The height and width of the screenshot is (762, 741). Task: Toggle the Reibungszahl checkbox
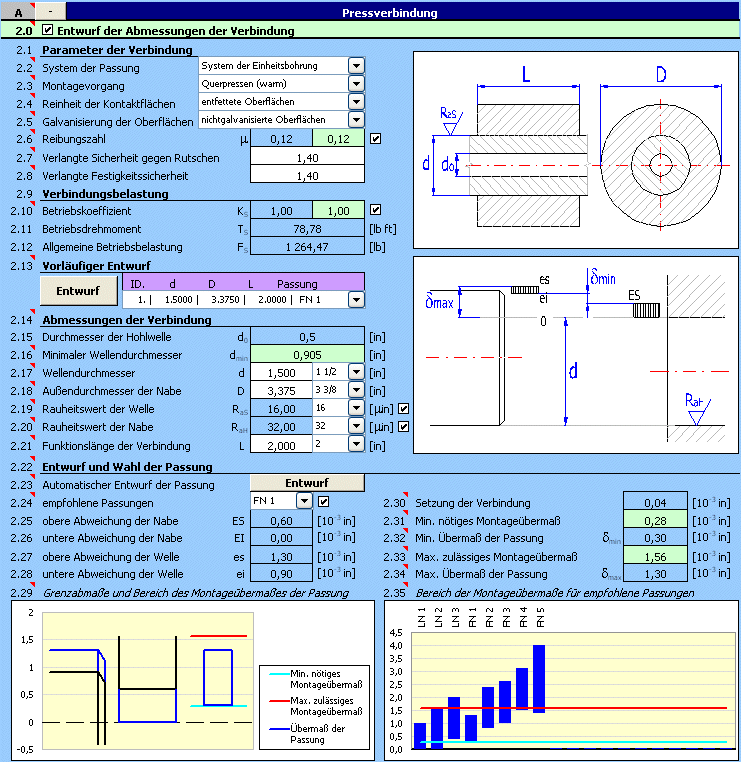click(x=375, y=139)
